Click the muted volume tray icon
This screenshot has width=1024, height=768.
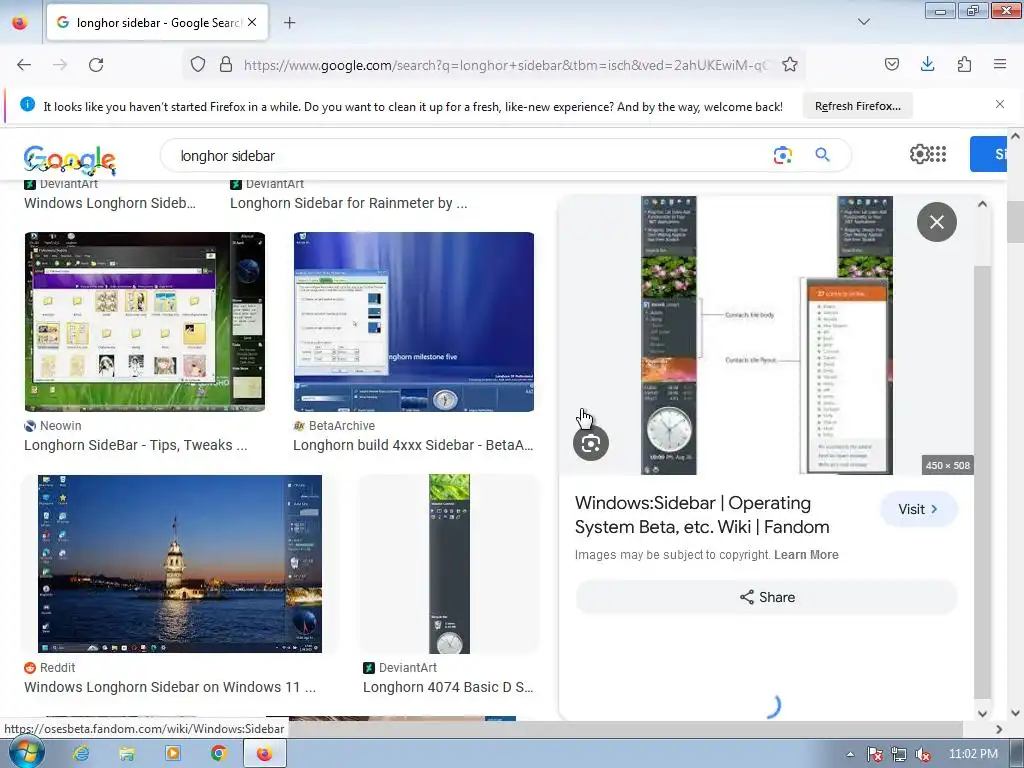point(923,754)
